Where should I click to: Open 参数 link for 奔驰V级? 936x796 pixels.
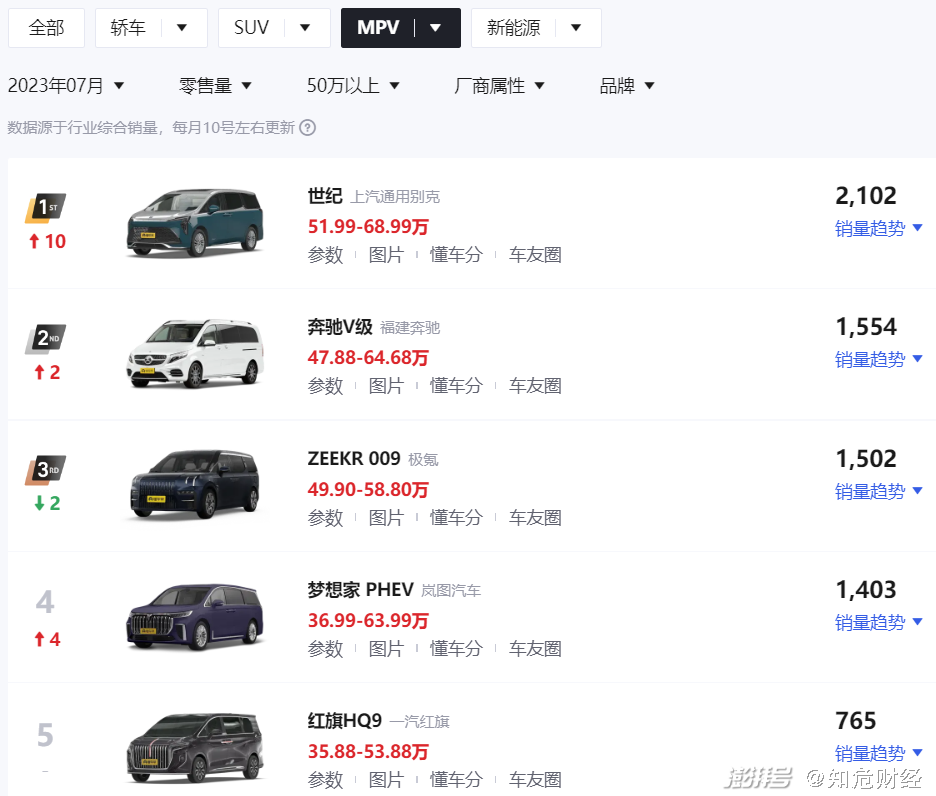coord(325,386)
